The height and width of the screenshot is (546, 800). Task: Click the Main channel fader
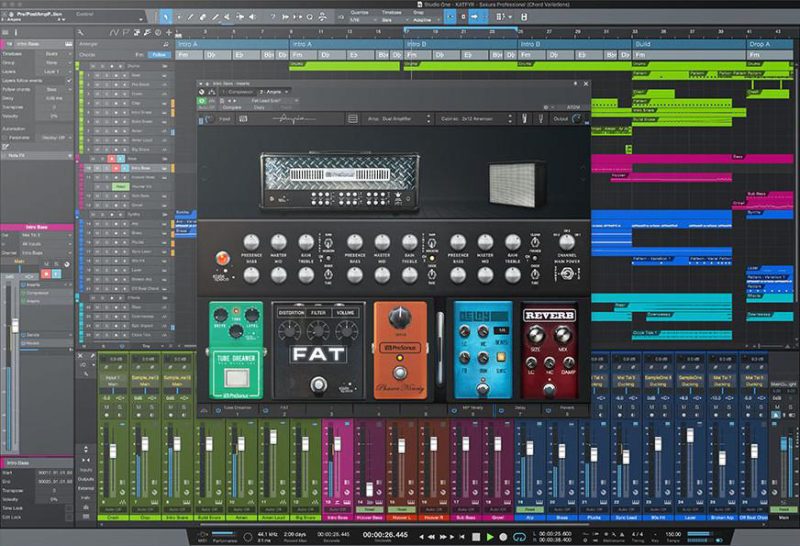coord(786,442)
